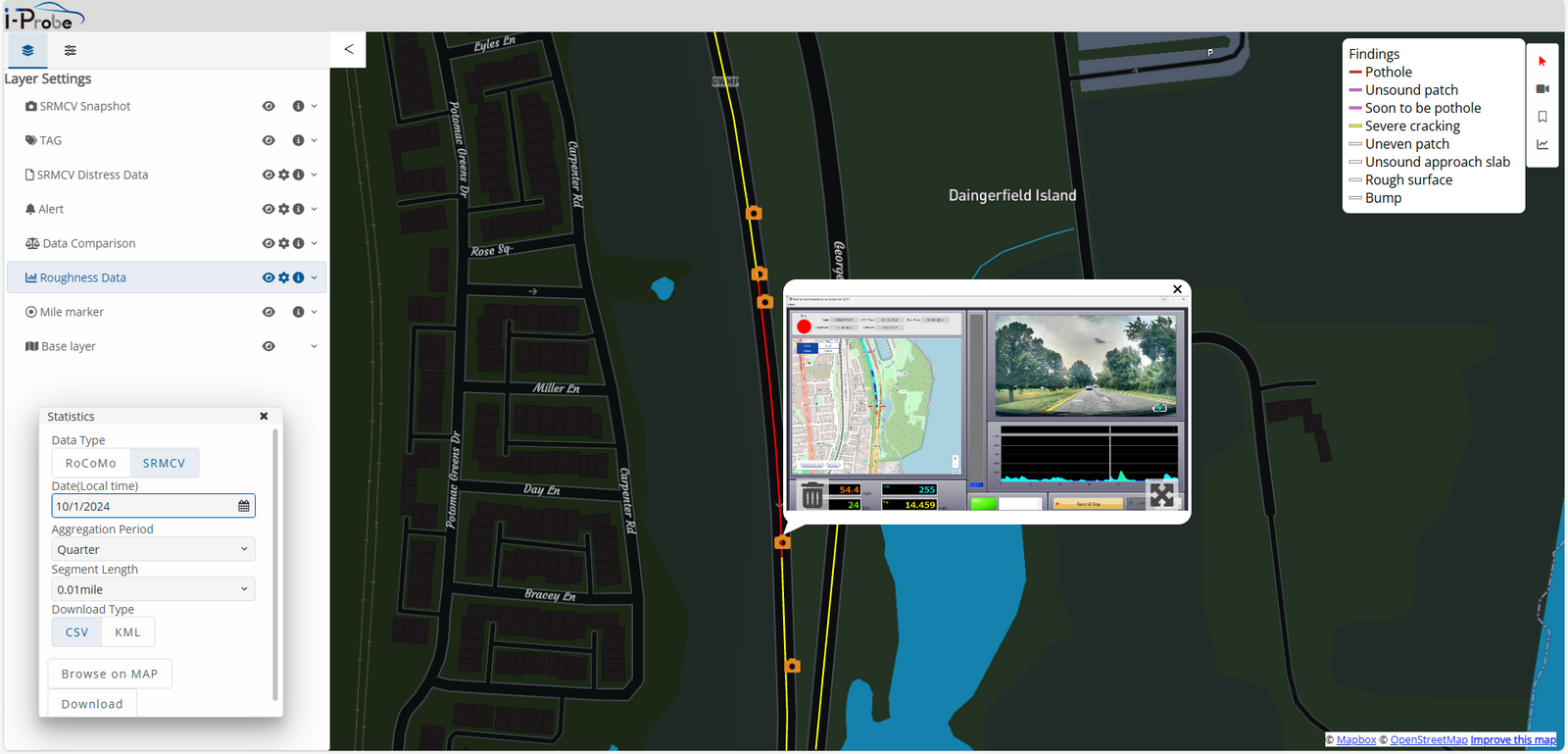The width and height of the screenshot is (1568, 754).
Task: Open the chart graph map tool
Action: (1542, 144)
